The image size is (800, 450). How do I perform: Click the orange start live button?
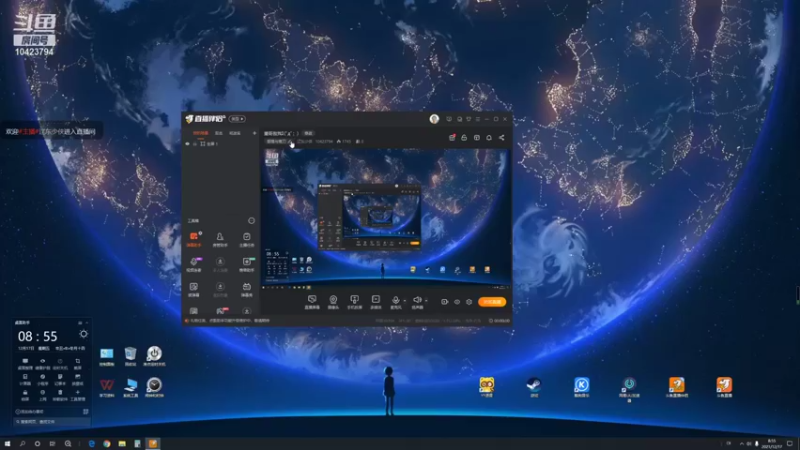(x=492, y=302)
